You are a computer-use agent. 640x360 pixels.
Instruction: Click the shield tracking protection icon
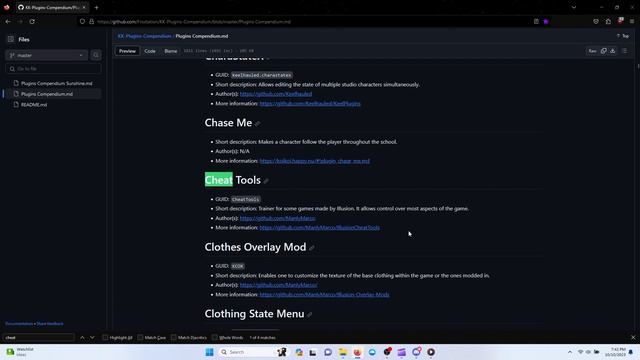coord(82,22)
